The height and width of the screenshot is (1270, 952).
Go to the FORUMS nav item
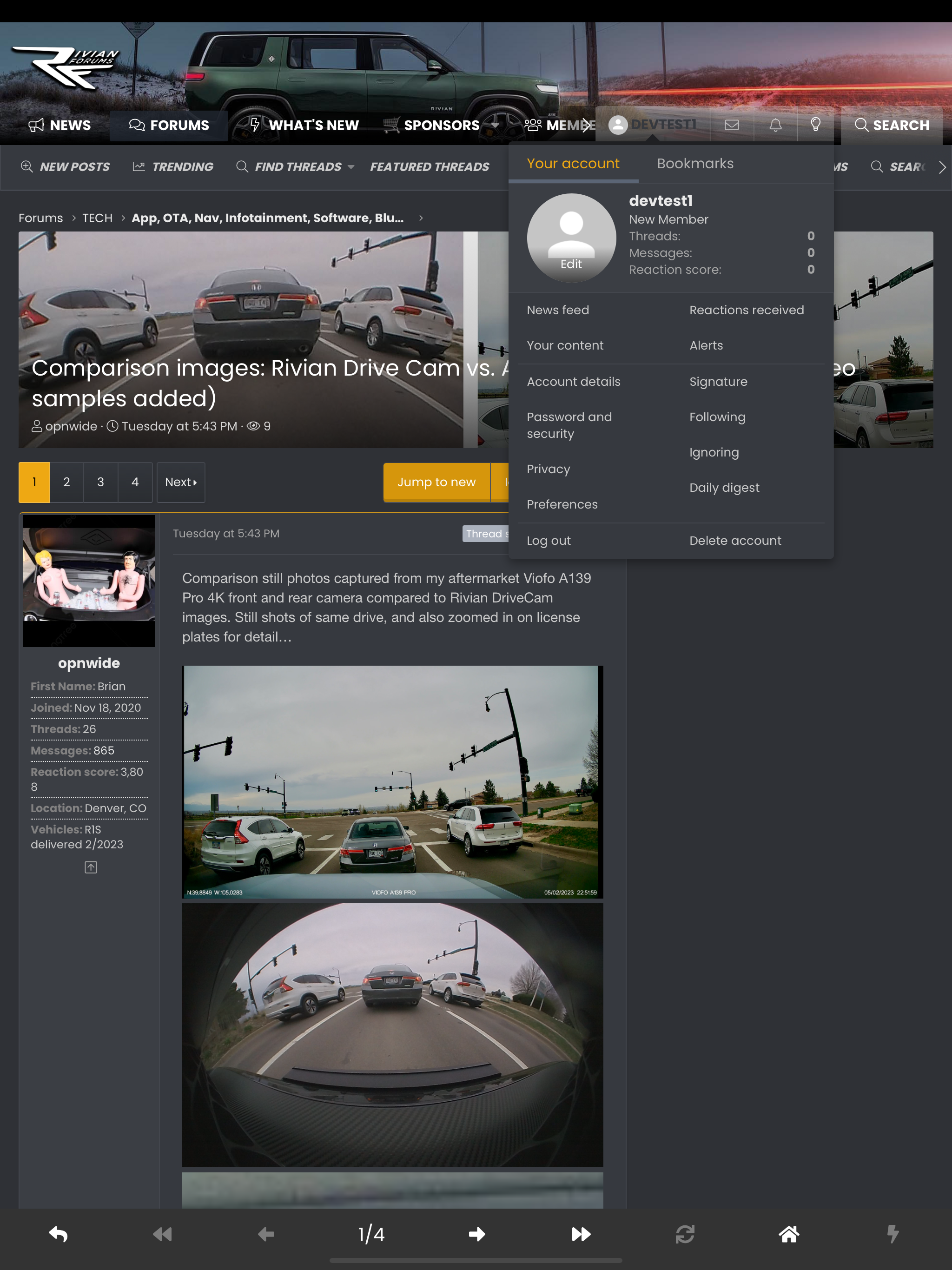169,125
